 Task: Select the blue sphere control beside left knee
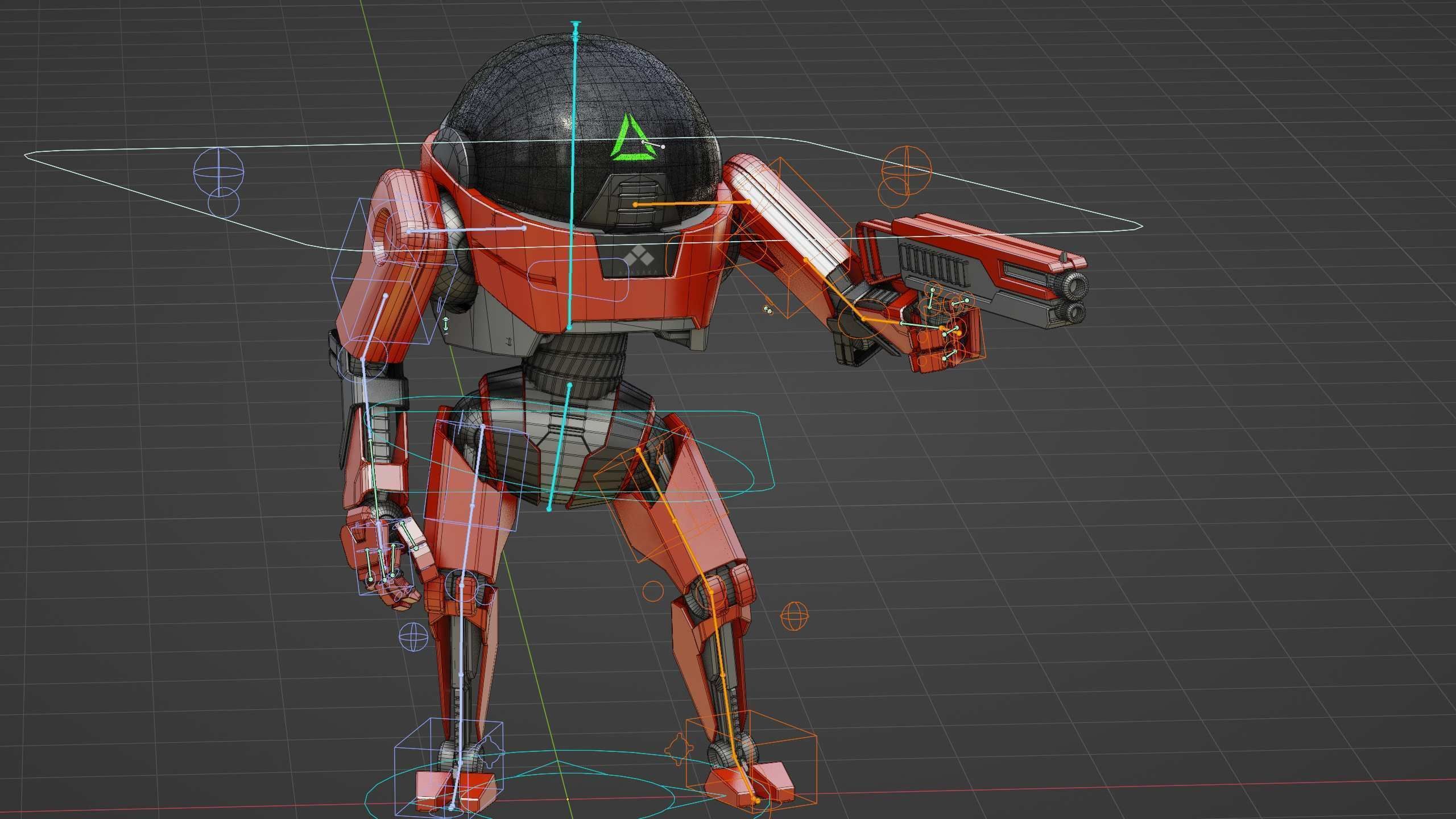(413, 636)
